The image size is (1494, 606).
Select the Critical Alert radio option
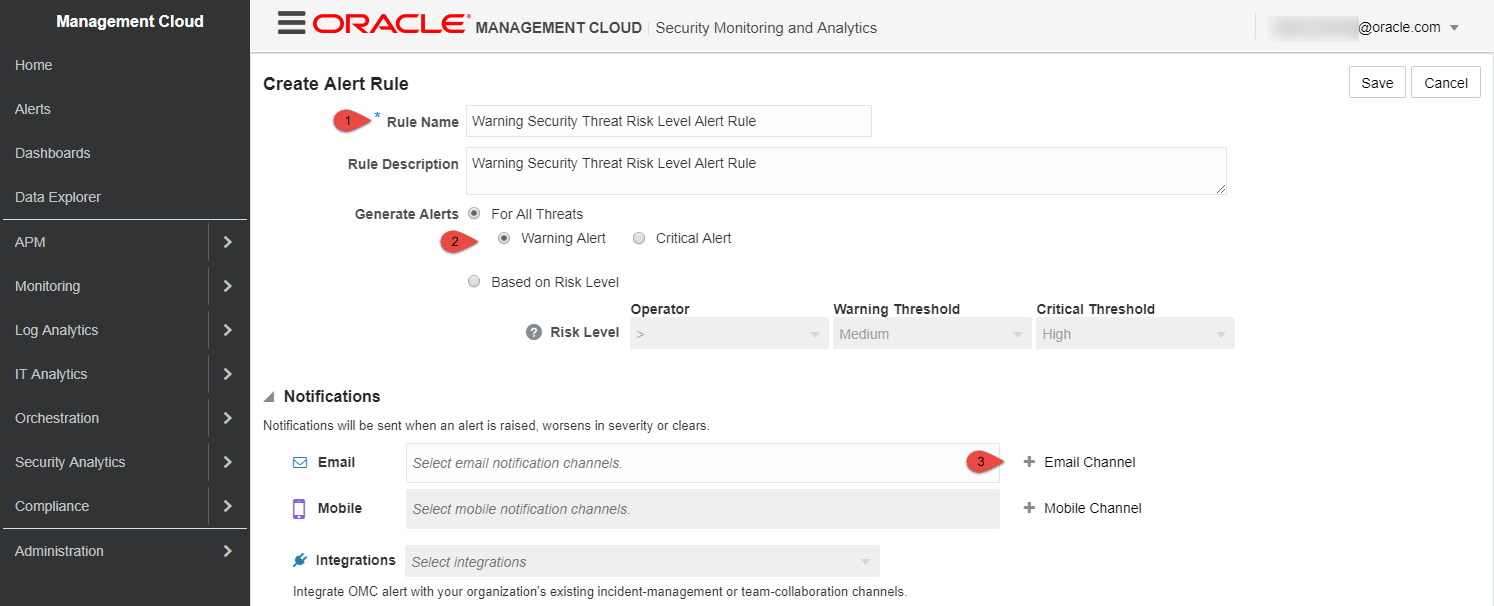(639, 238)
